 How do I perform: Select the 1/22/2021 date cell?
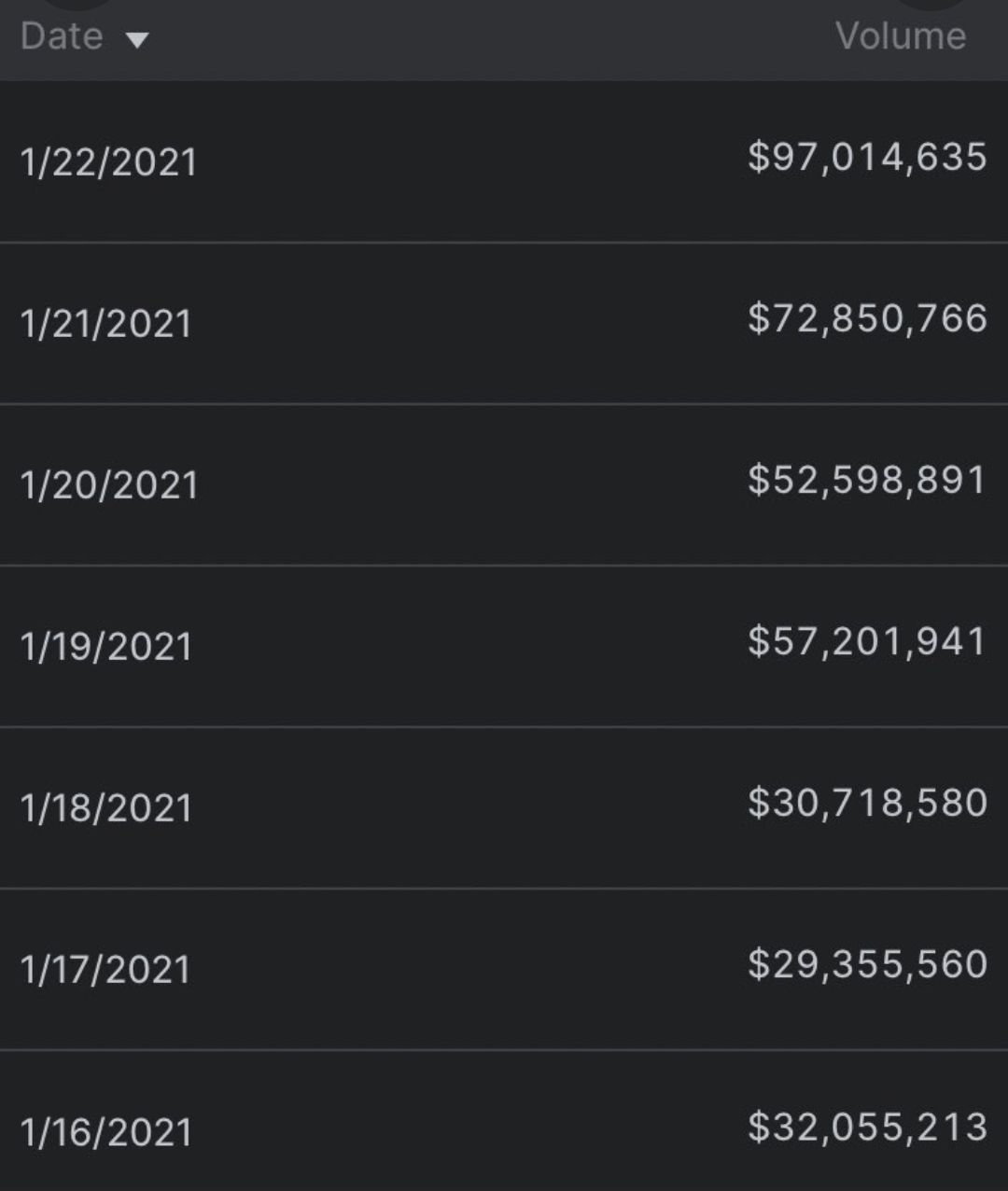coord(108,162)
